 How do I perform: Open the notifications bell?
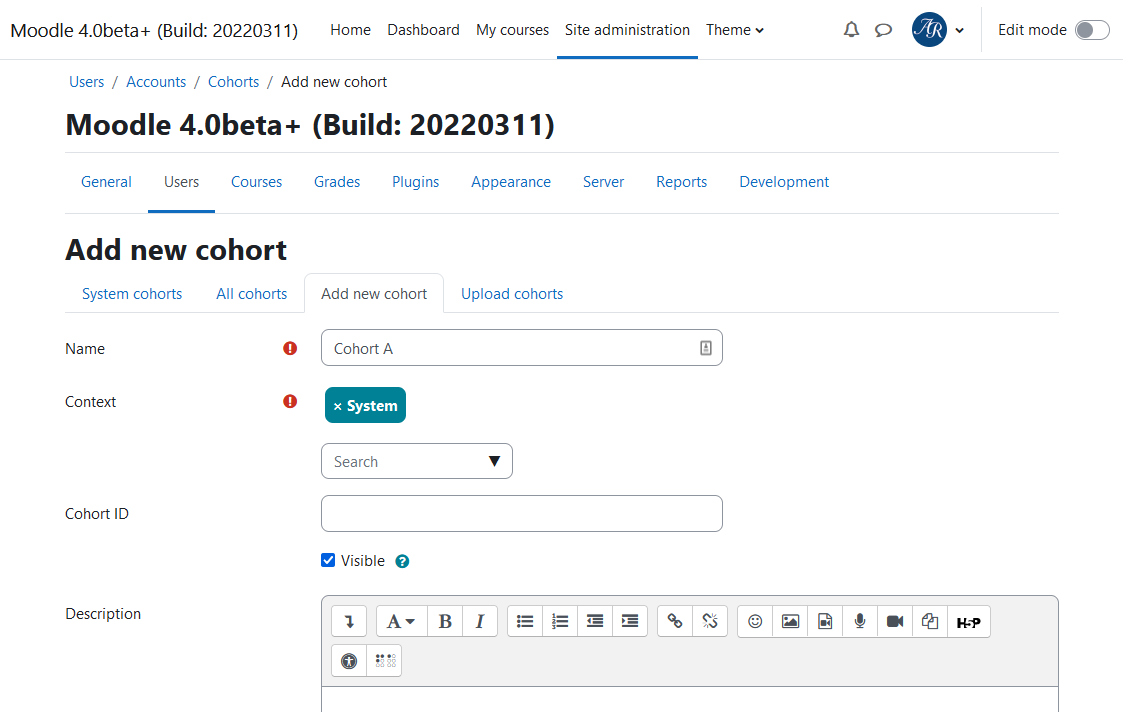851,30
